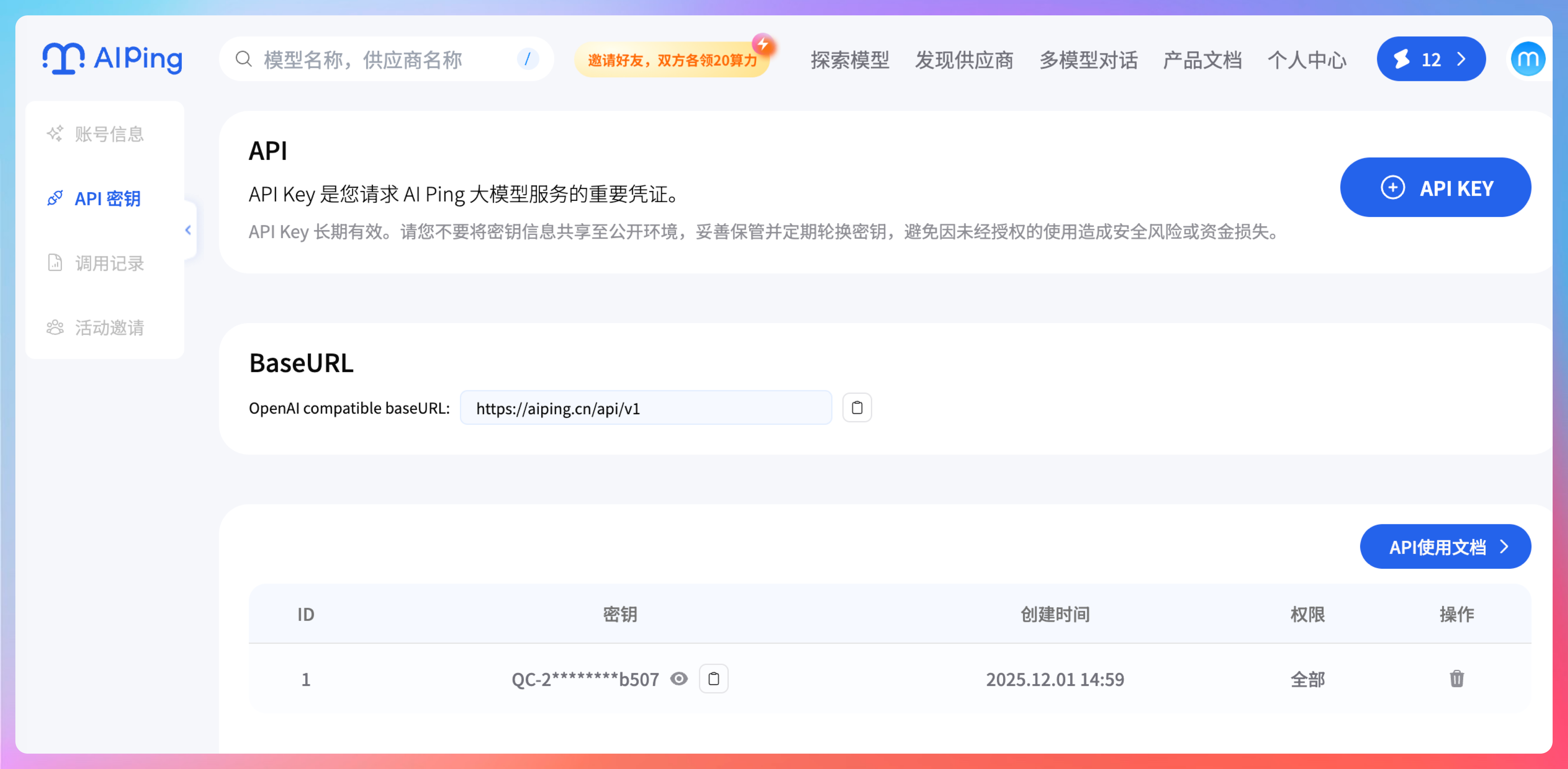Open the 探索模型 menu
Screen dimensions: 1568x769
click(850, 60)
